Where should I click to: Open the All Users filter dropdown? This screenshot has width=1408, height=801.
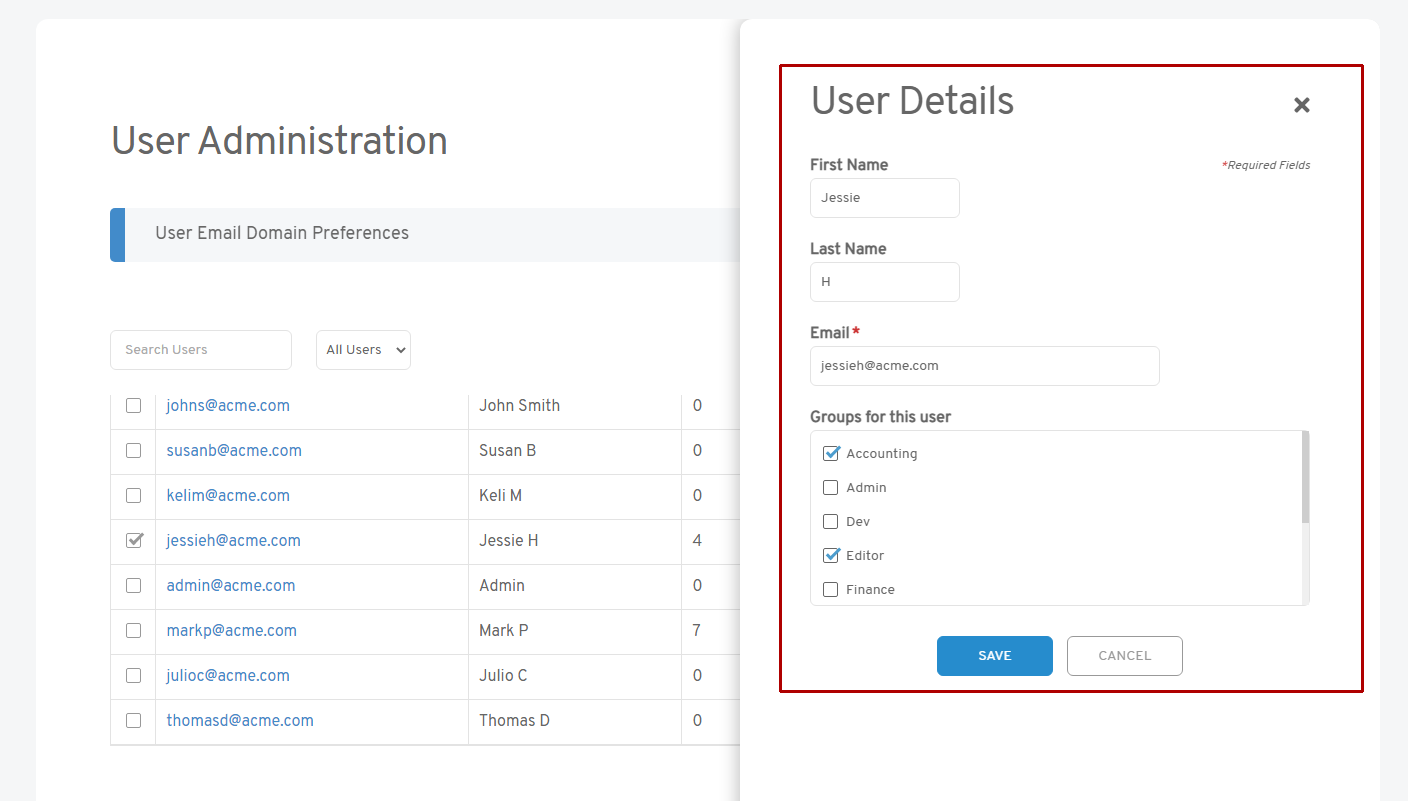363,350
